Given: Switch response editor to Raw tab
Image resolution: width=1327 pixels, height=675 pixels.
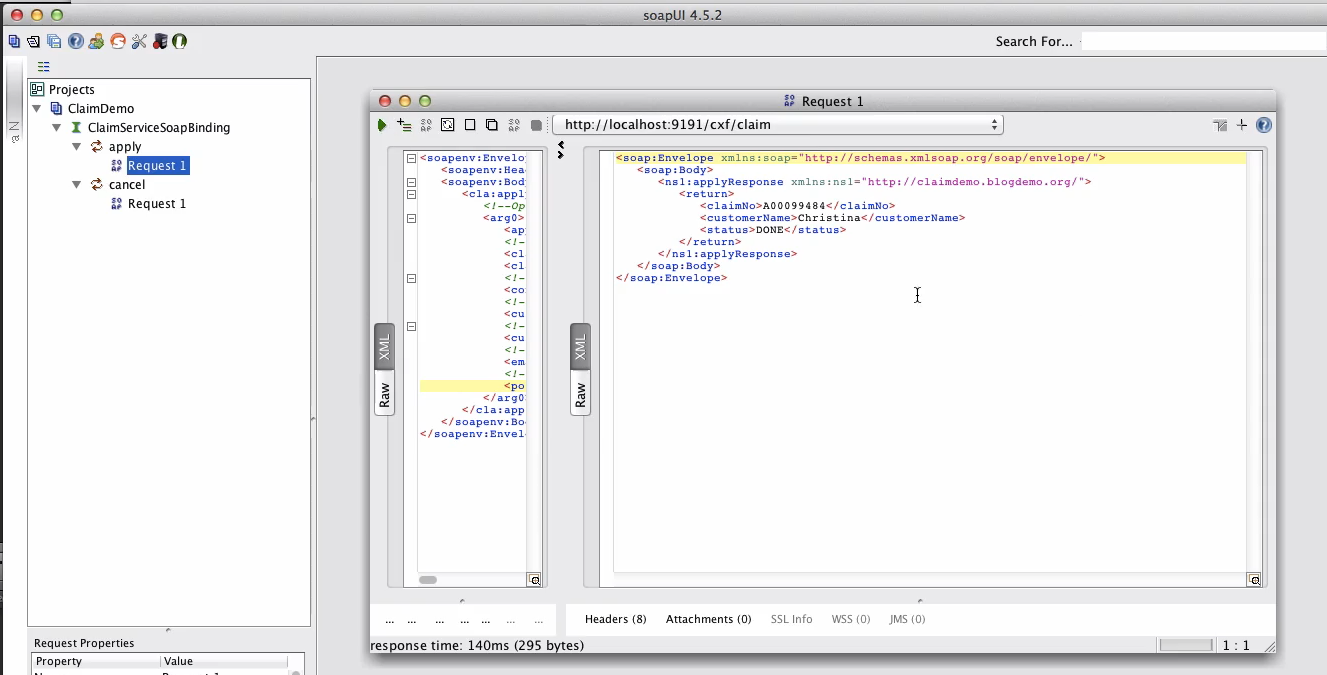Looking at the screenshot, I should pos(580,393).
